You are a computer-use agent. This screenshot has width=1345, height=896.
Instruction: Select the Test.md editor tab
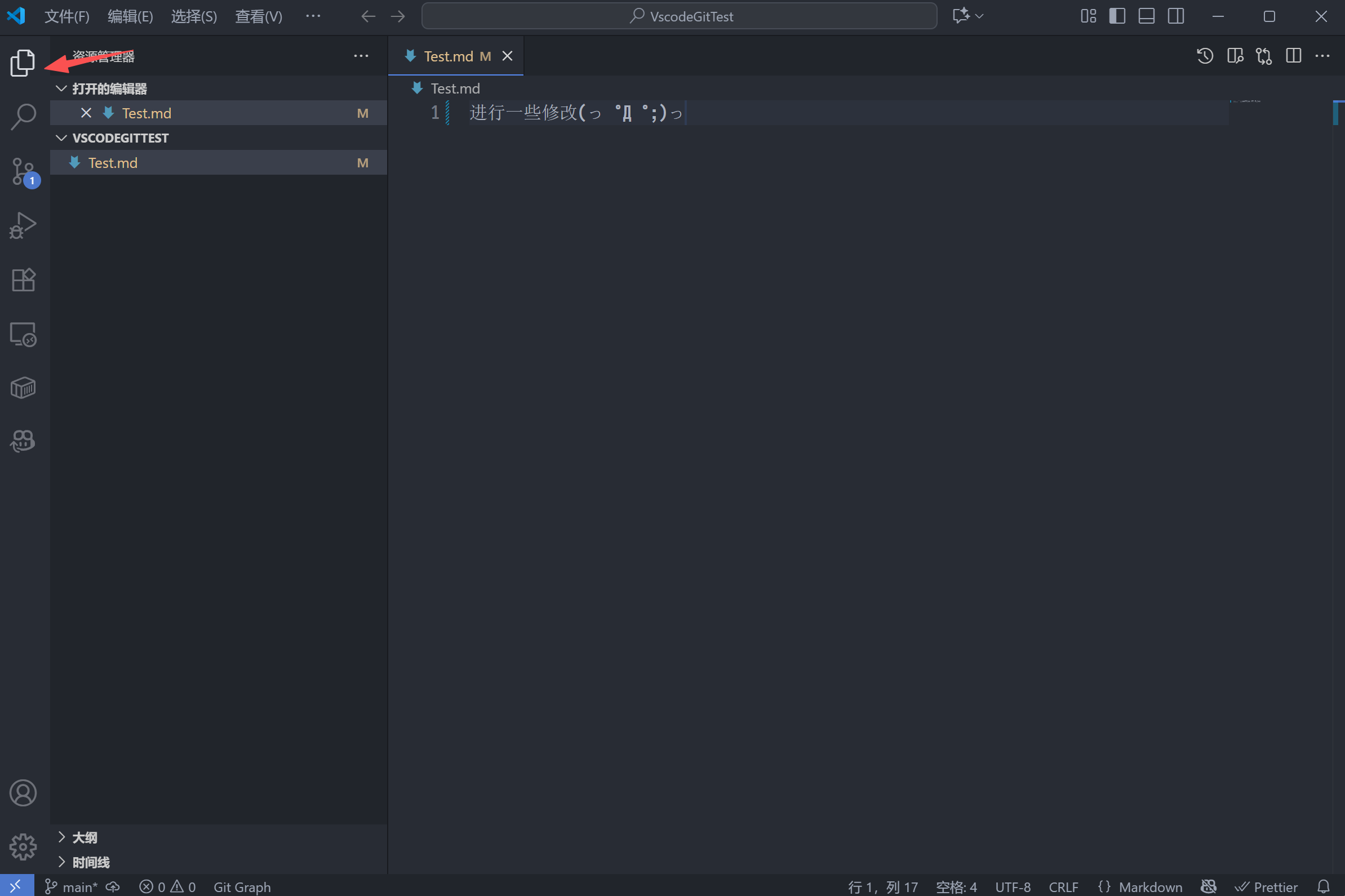click(449, 56)
